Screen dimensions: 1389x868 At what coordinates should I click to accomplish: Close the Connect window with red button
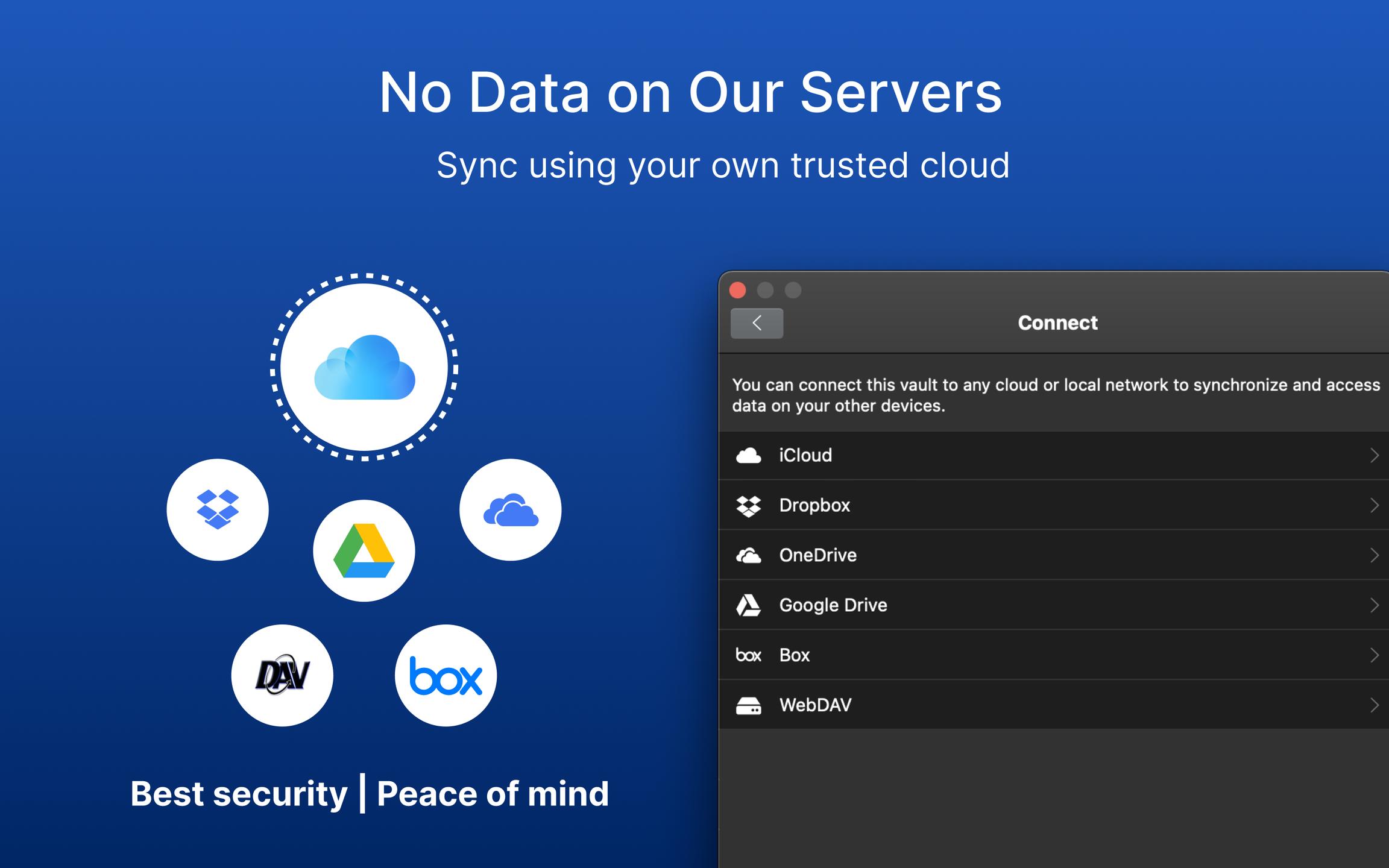tap(738, 291)
